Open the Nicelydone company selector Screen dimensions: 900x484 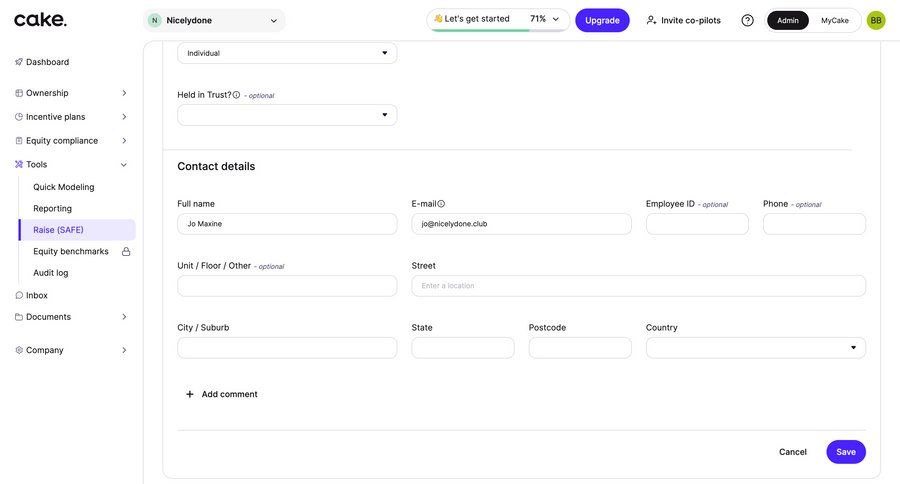tap(214, 21)
